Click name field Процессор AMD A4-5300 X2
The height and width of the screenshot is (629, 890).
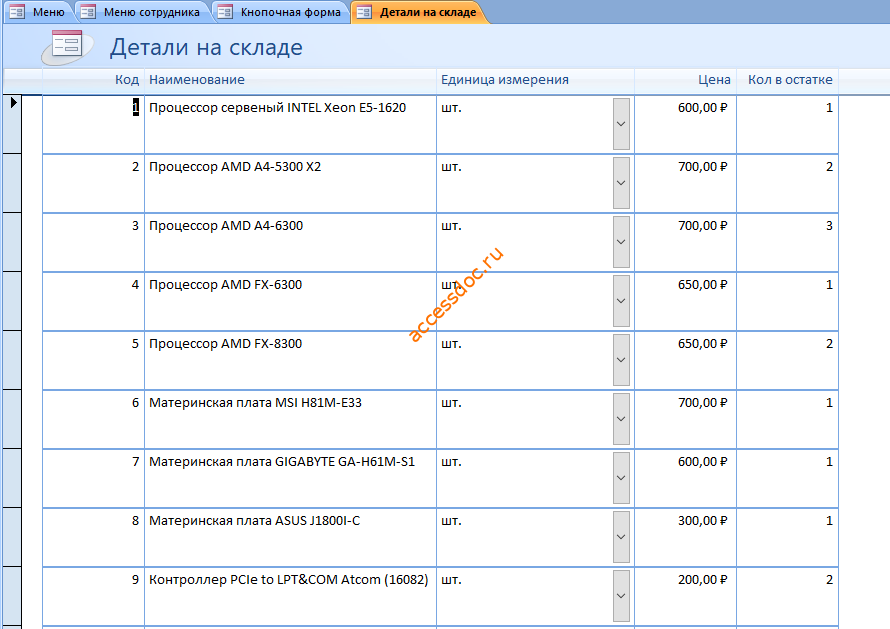(291, 183)
